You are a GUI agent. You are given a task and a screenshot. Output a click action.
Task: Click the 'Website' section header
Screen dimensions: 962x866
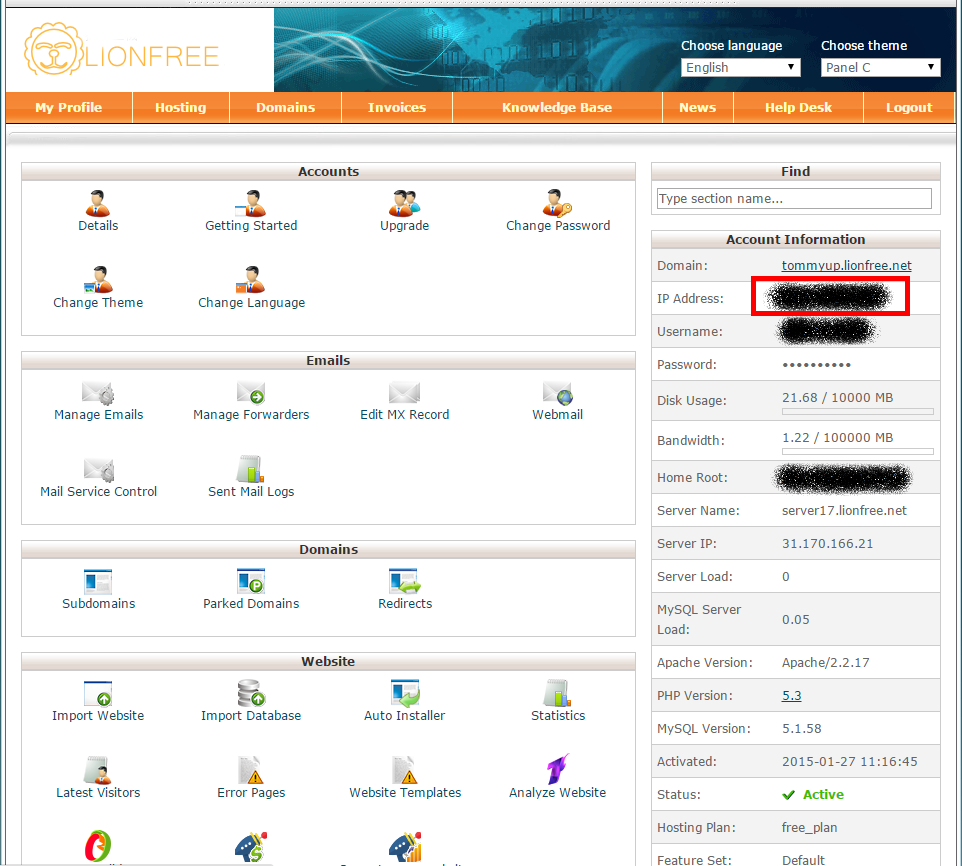click(x=328, y=662)
